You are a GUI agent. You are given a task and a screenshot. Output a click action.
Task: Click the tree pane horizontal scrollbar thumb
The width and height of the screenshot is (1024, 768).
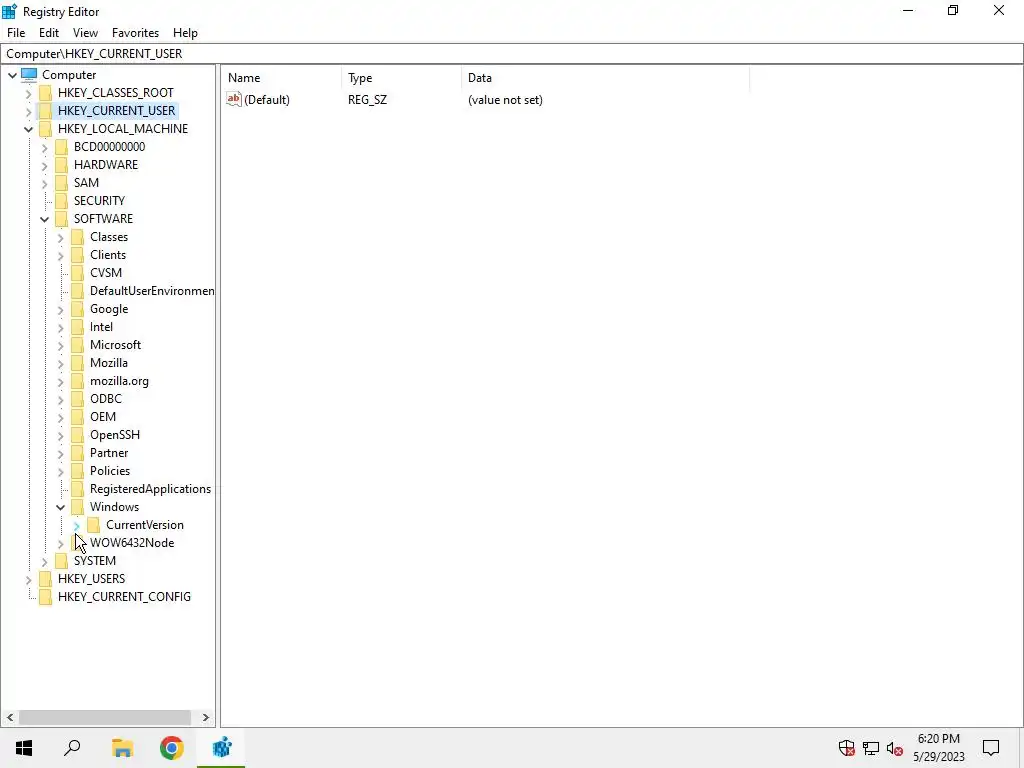pos(104,718)
